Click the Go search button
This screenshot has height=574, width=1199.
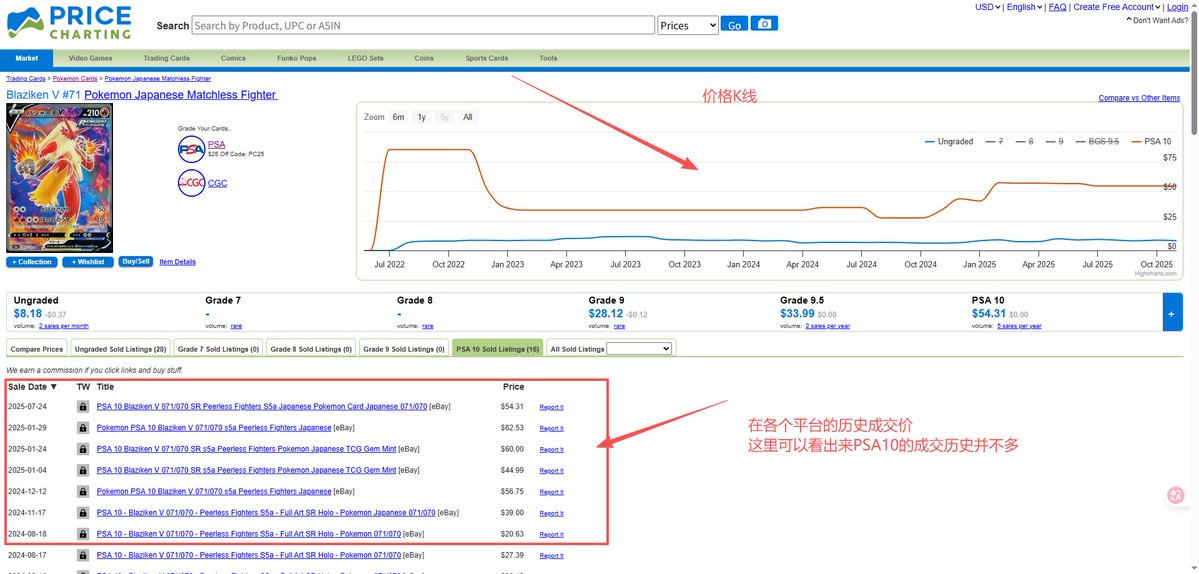coord(734,24)
